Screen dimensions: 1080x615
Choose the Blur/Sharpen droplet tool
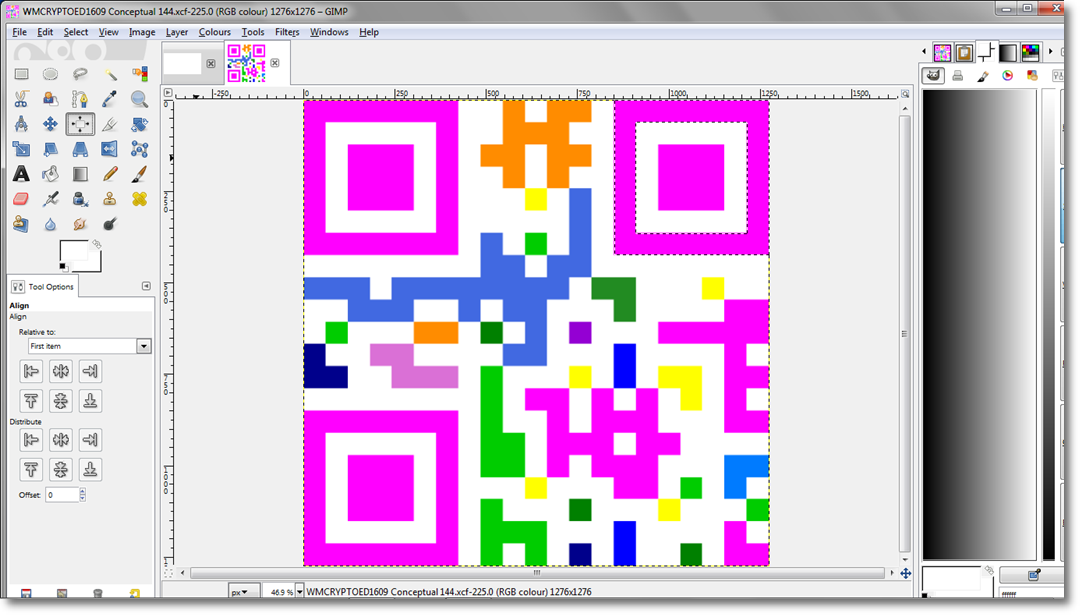[50, 224]
